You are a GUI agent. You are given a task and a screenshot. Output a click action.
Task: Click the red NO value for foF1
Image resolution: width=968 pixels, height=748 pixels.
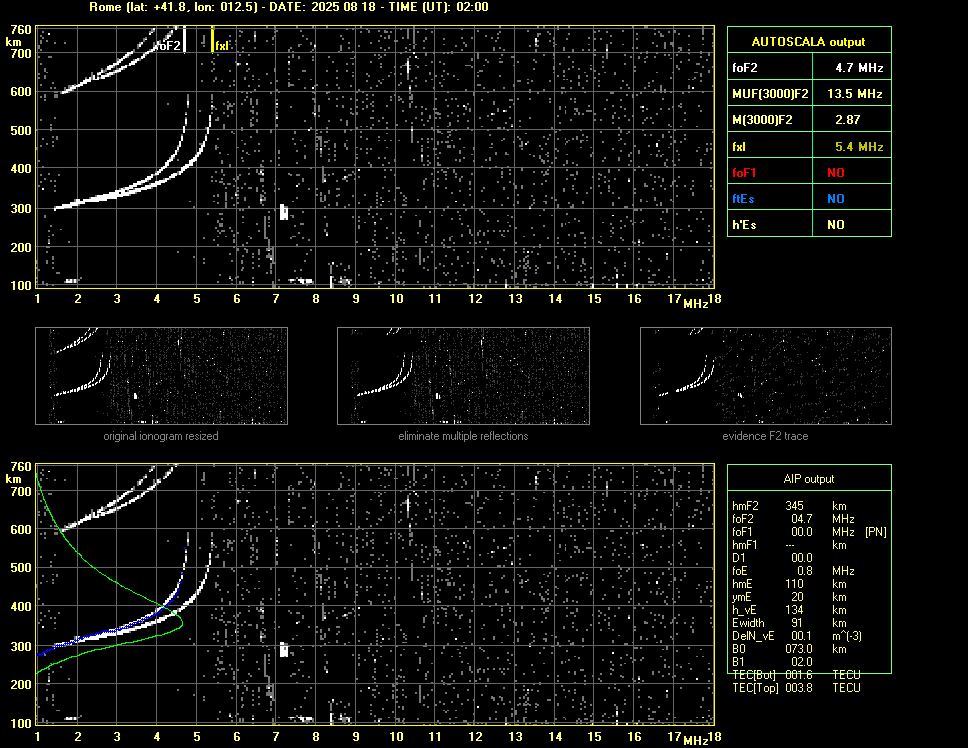(x=835, y=173)
